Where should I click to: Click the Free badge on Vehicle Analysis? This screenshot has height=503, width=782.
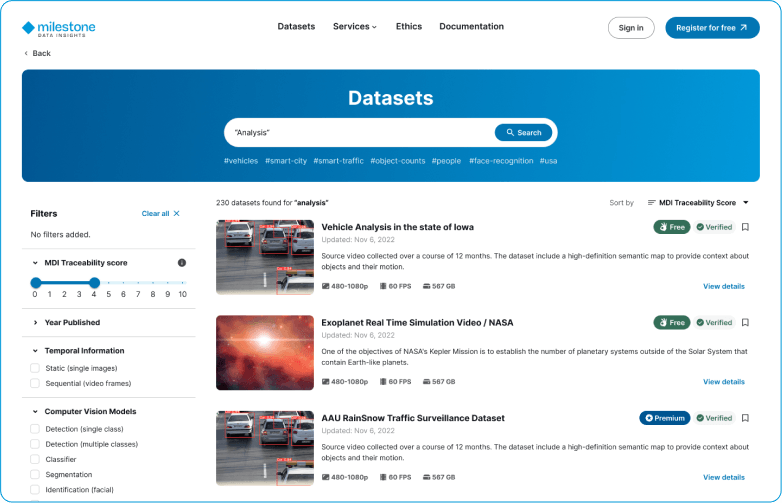point(672,227)
